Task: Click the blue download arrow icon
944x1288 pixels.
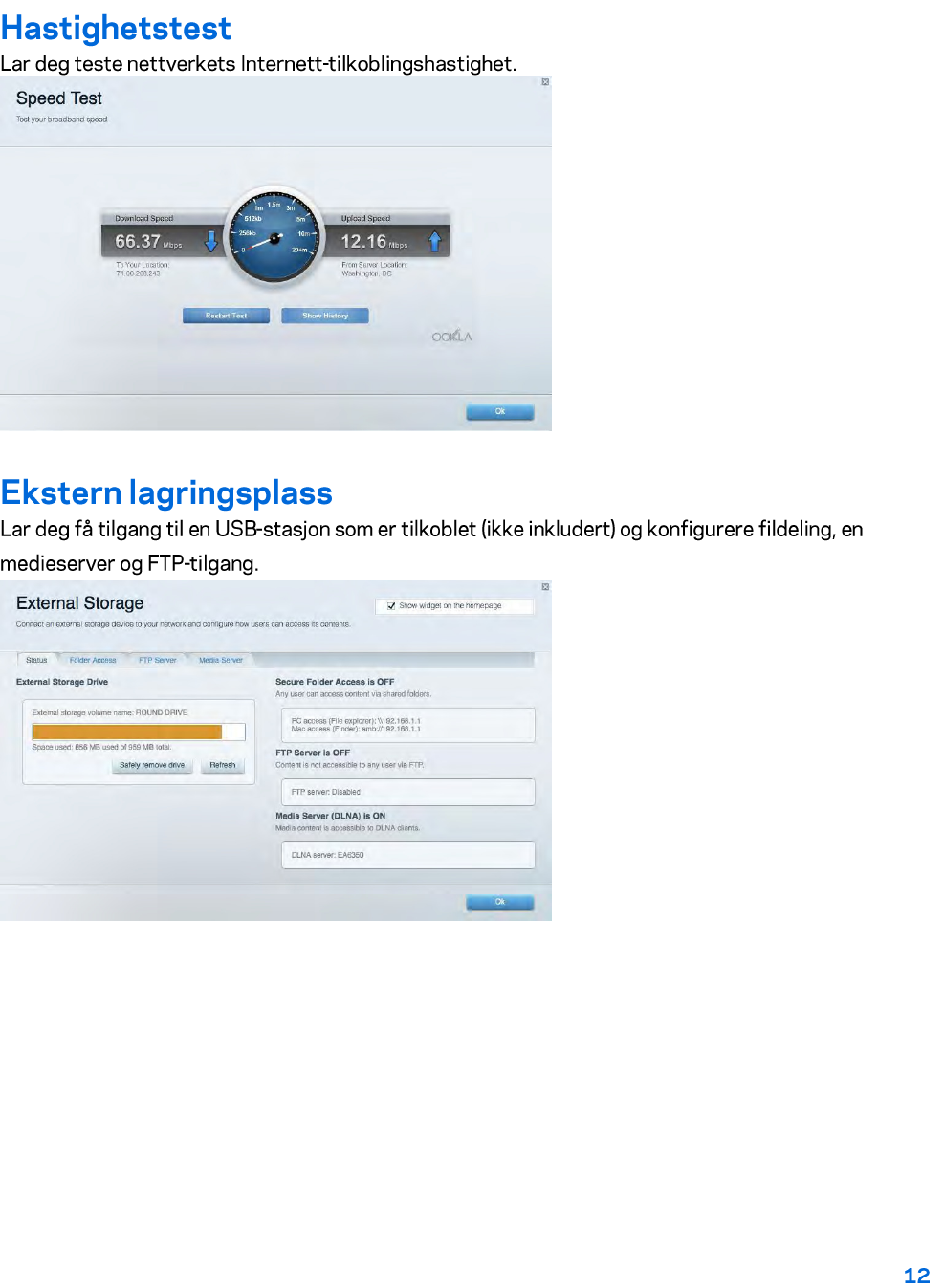Action: 211,241
